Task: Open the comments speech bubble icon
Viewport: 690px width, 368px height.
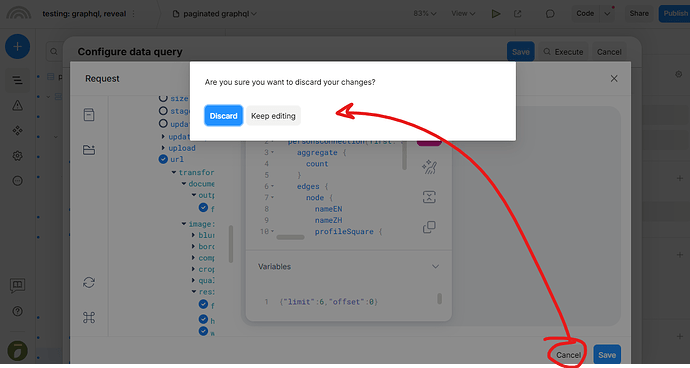Action: [x=550, y=14]
